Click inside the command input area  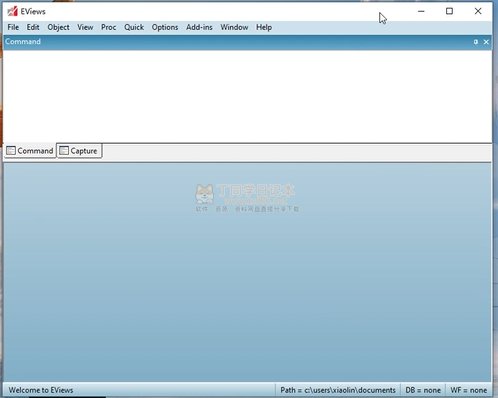247,96
